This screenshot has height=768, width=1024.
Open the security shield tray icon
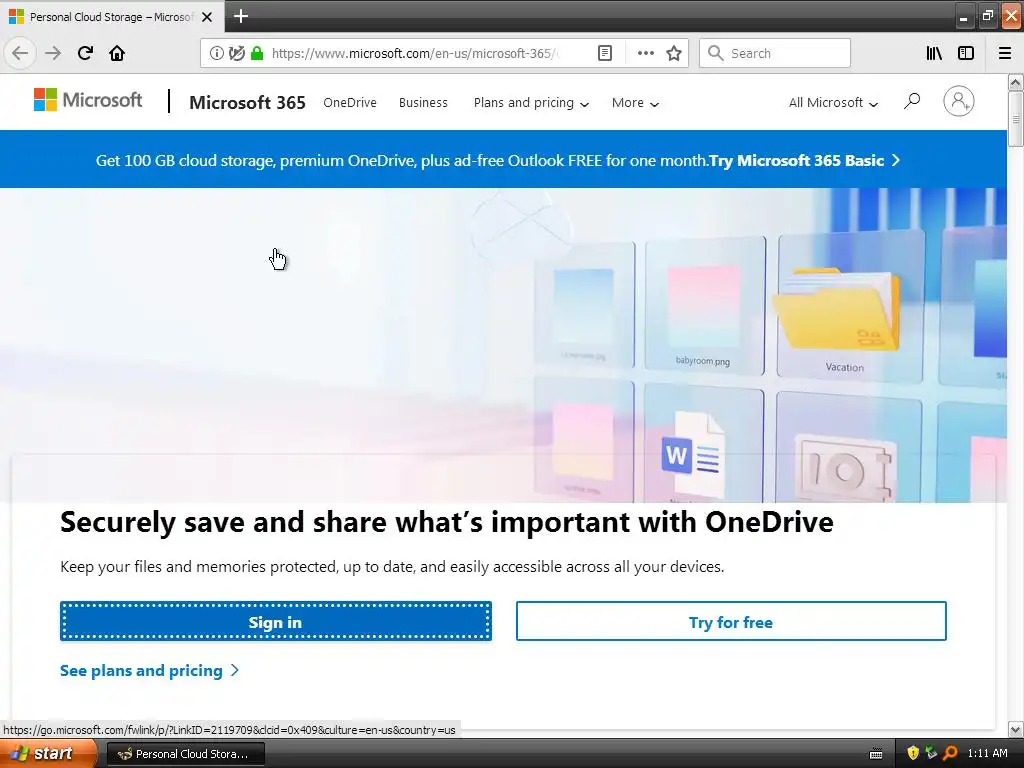click(x=913, y=754)
